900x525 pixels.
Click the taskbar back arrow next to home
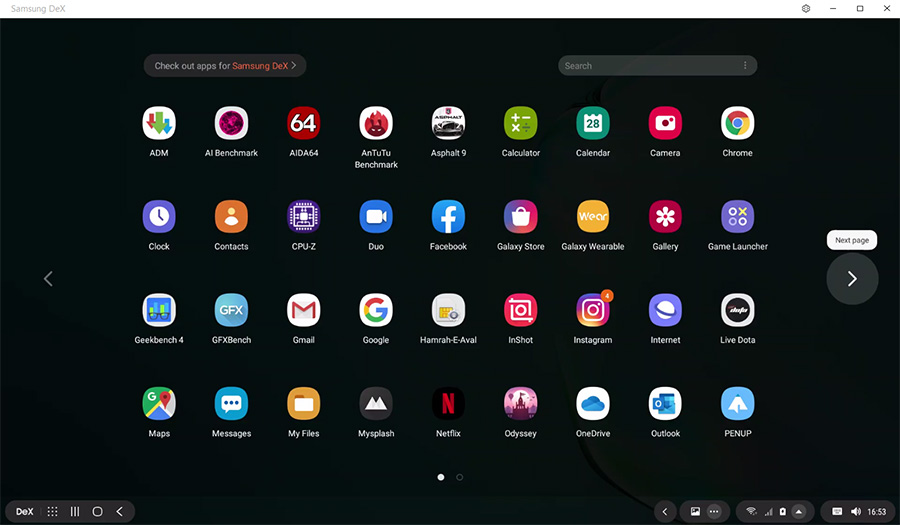tap(119, 511)
